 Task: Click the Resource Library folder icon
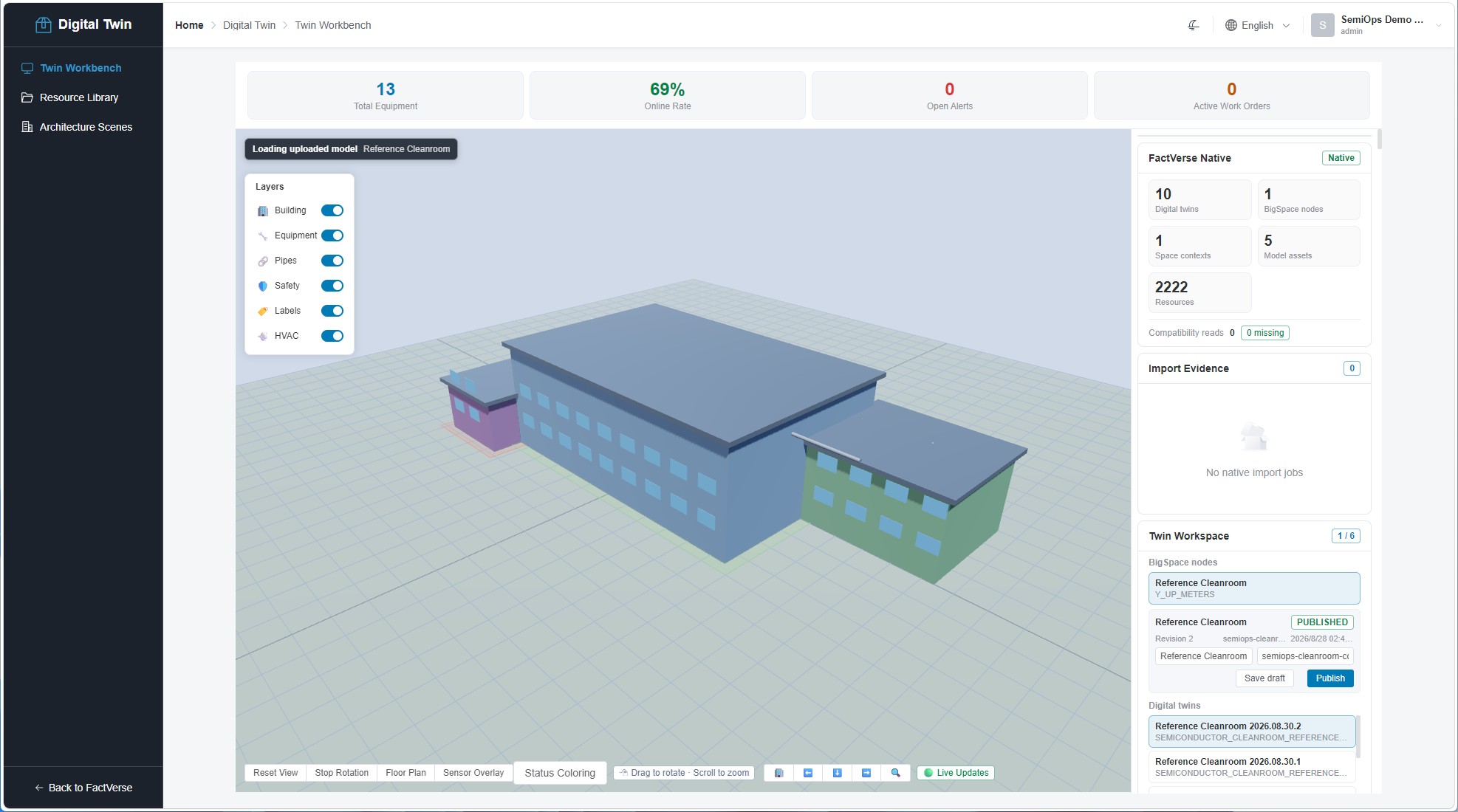click(x=27, y=97)
